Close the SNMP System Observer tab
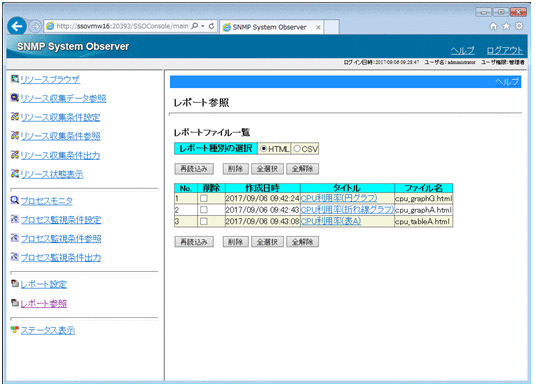Viewport: 535px width, 388px height. tap(318, 27)
